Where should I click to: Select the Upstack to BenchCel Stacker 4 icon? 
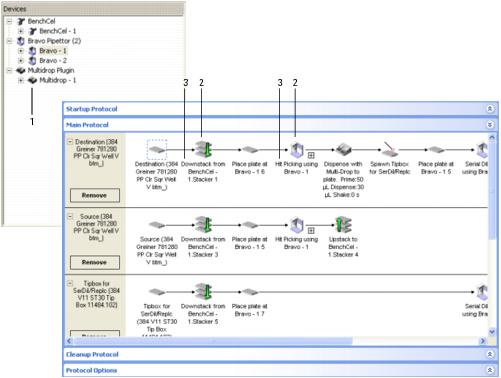click(x=343, y=225)
